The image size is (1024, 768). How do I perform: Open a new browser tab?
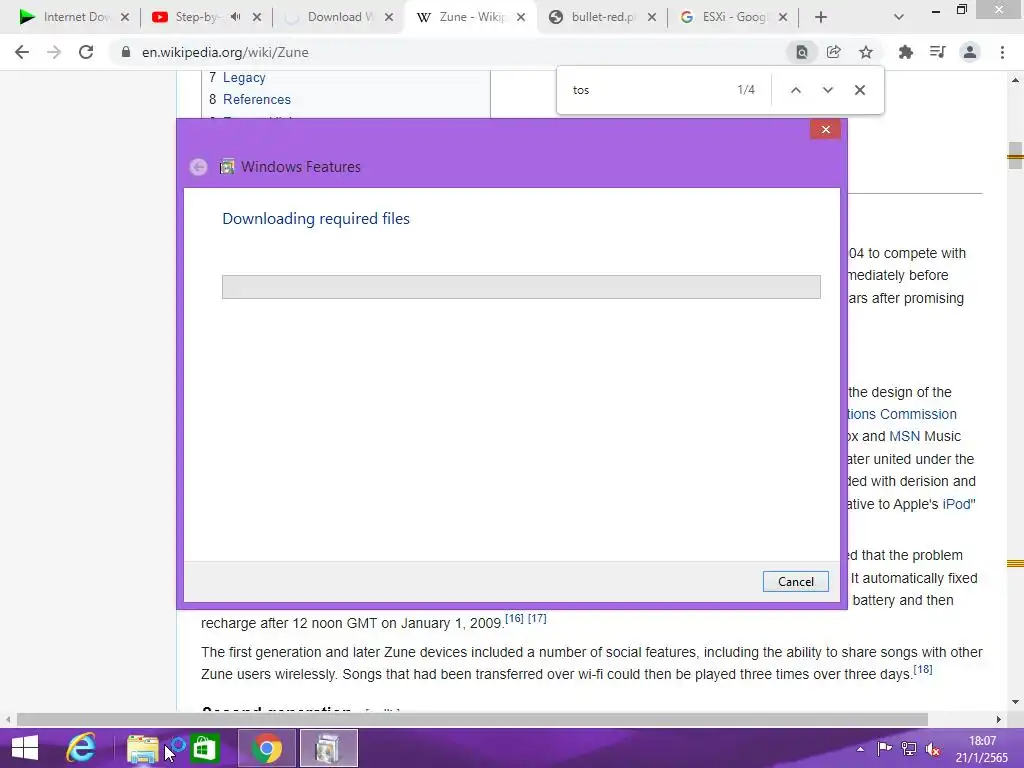pos(821,17)
